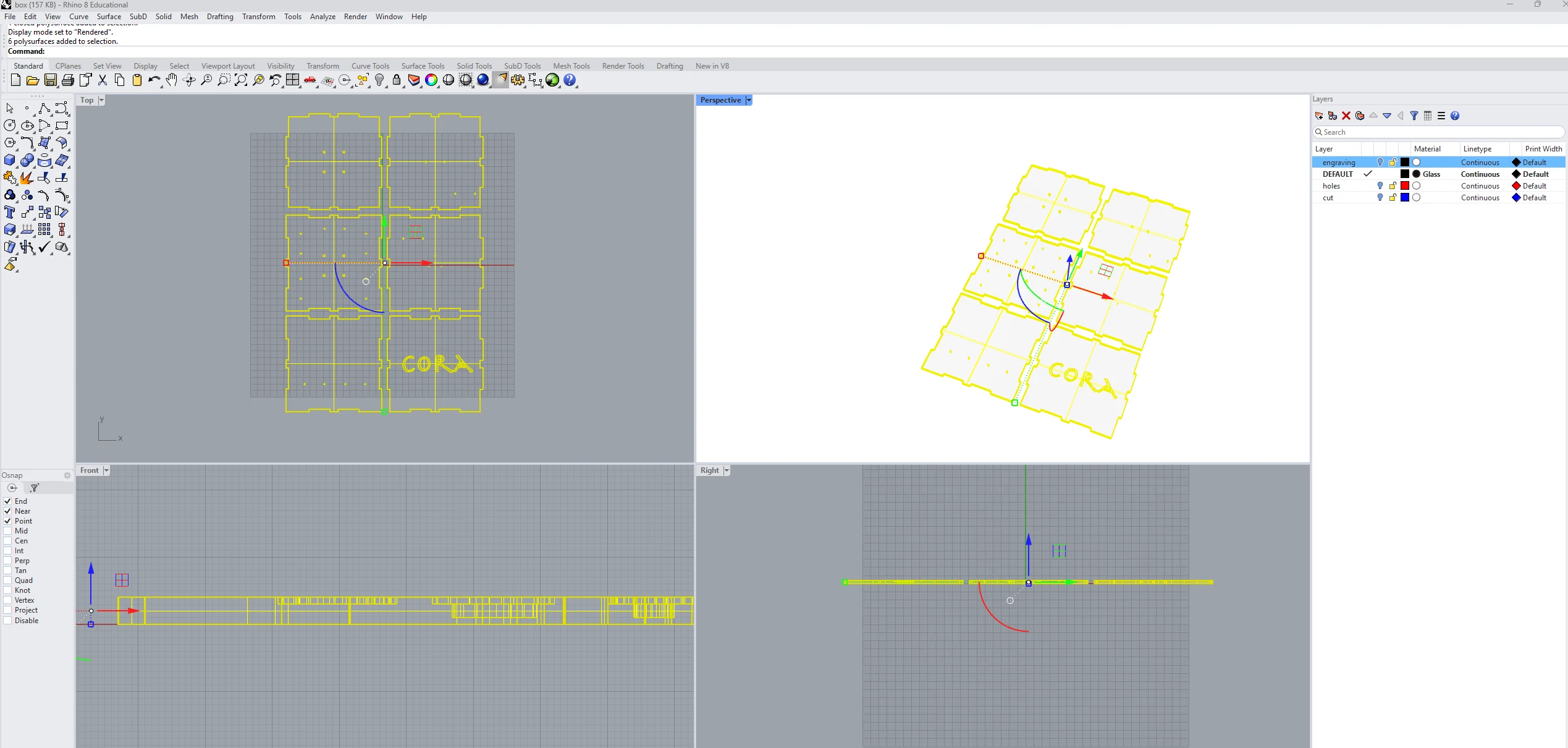
Task: Open Osnap panel gear options
Action: pyautogui.click(x=67, y=475)
